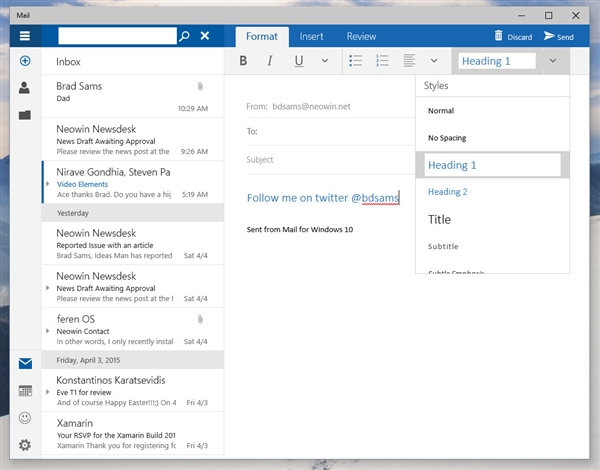
Task: Send the email message
Action: tap(558, 36)
